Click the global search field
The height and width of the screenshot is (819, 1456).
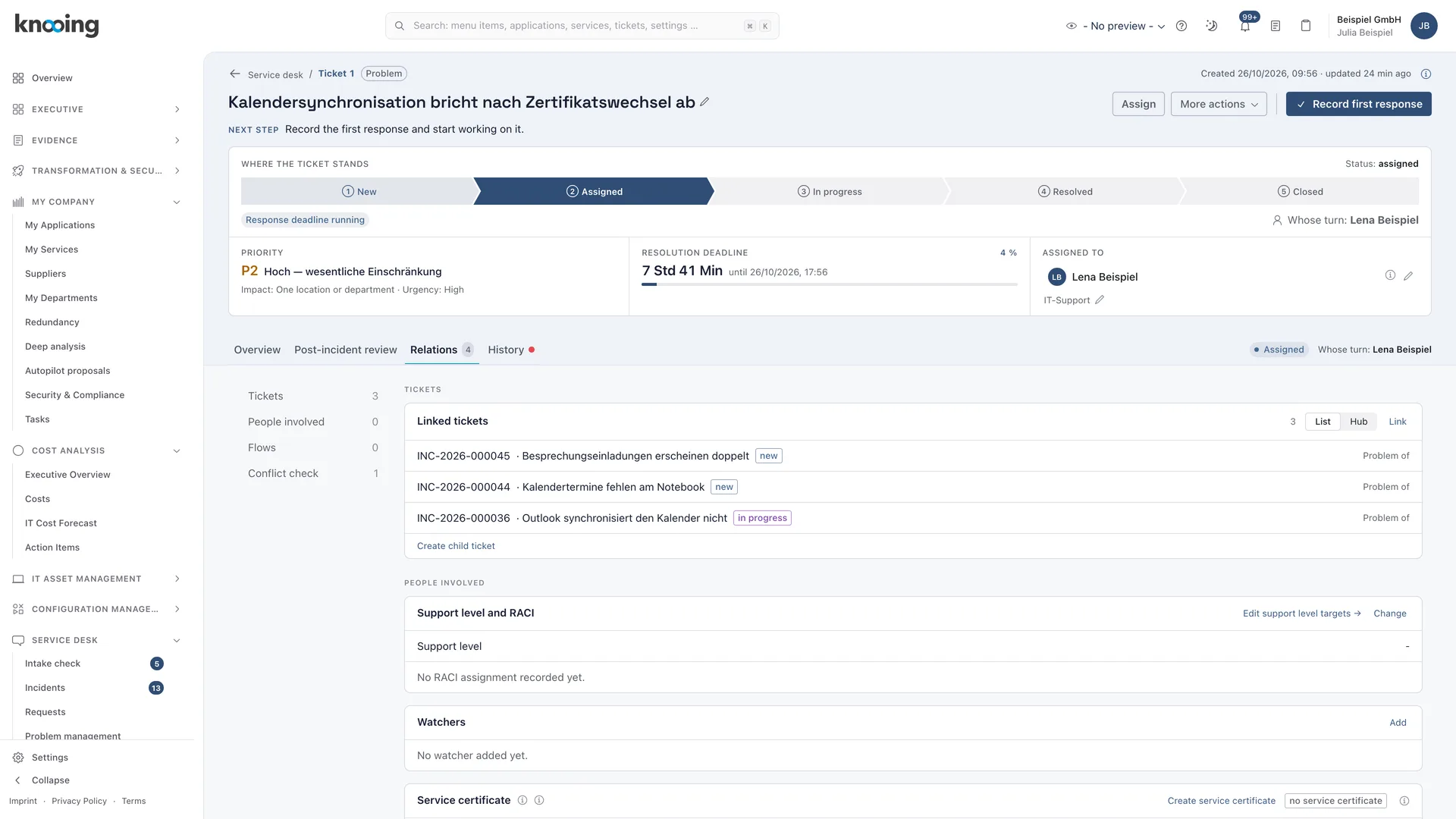coord(582,26)
